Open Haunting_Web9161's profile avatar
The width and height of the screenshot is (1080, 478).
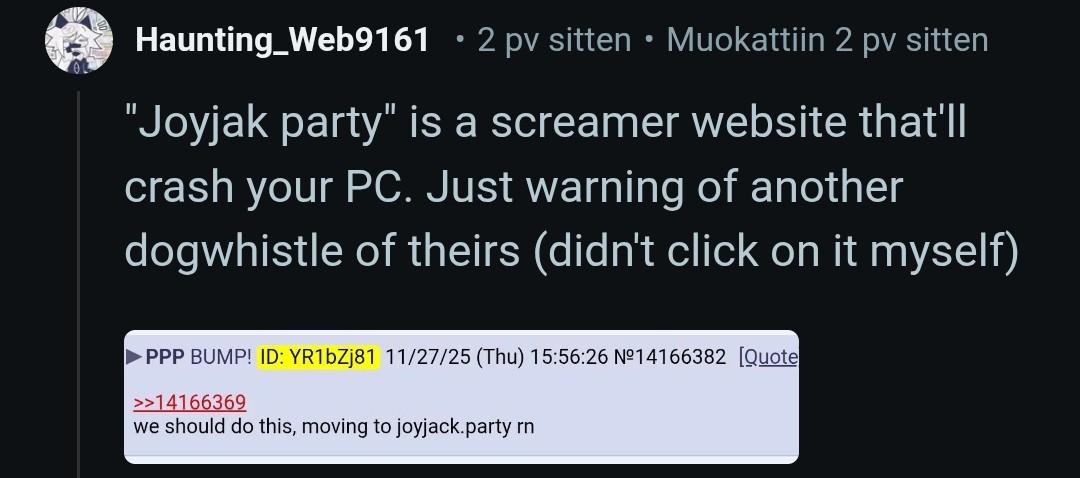pos(79,41)
